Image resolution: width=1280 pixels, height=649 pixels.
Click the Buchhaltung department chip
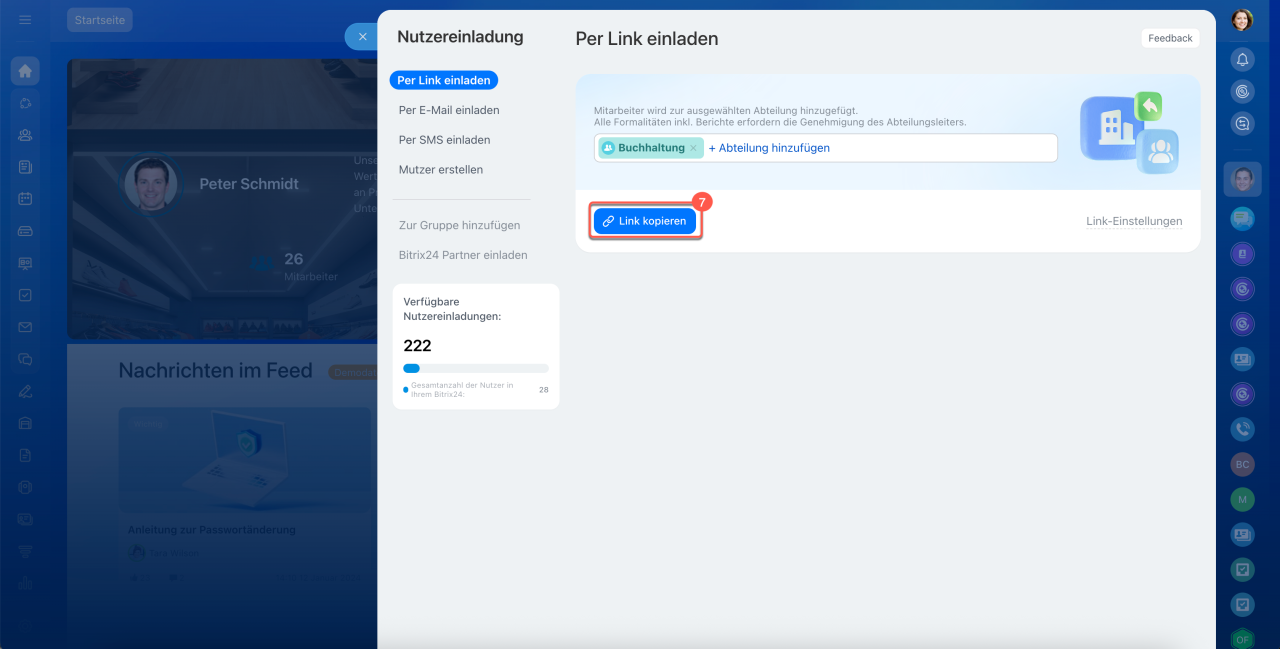coord(650,148)
